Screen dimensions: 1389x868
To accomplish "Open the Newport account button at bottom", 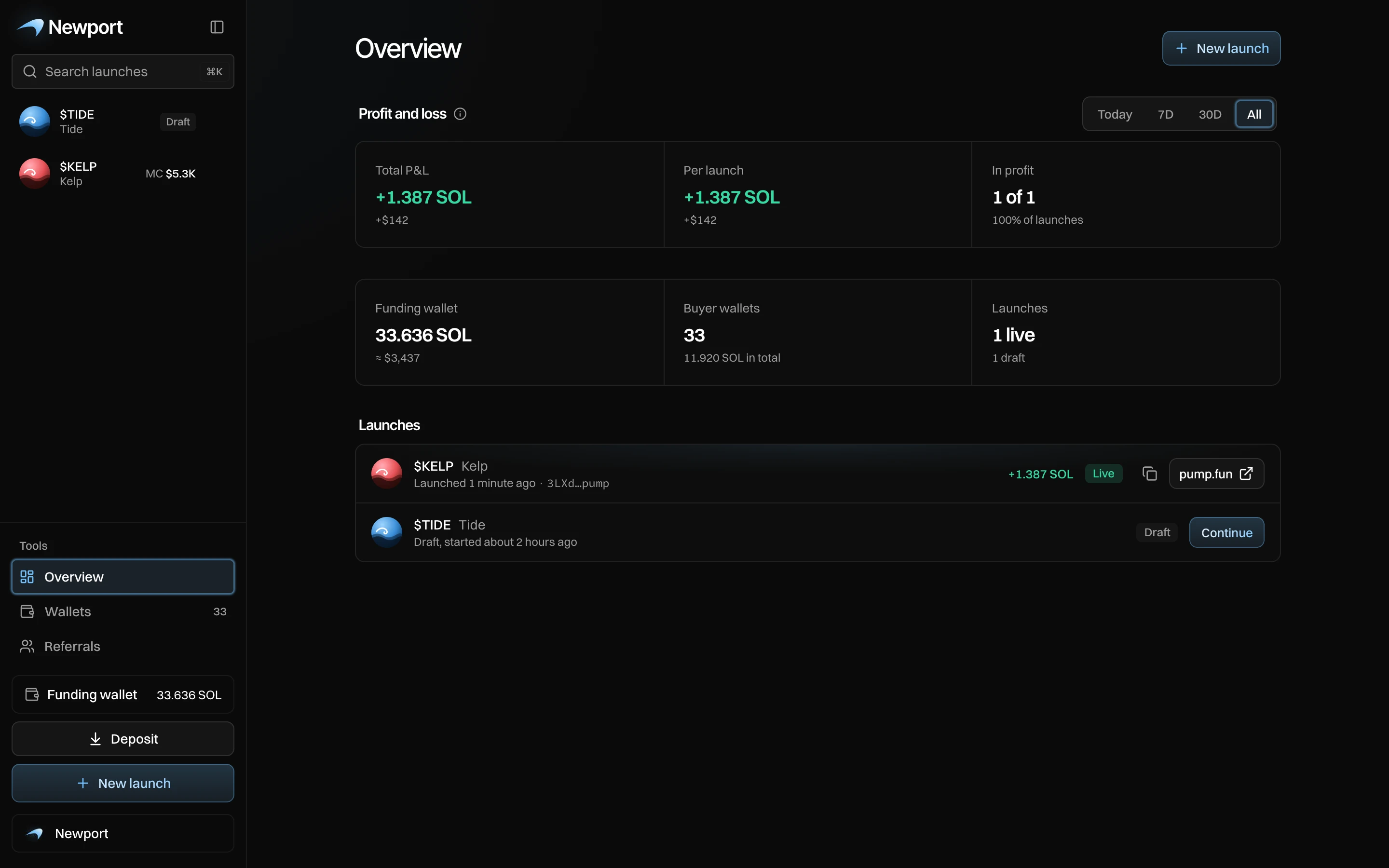I will (123, 833).
